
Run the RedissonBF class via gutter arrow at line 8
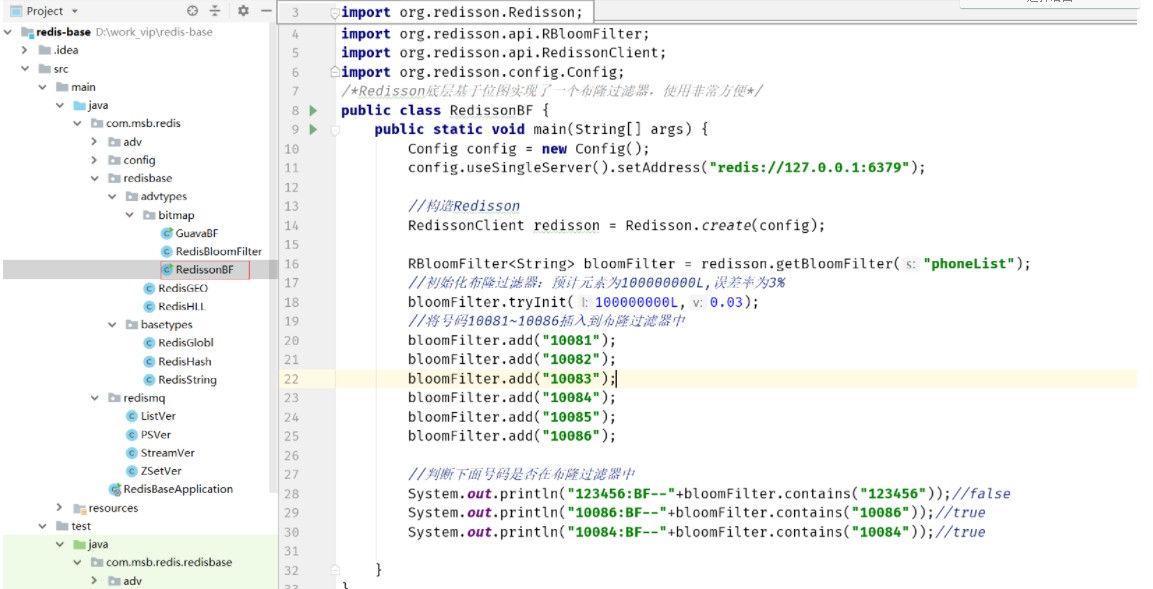tap(313, 110)
